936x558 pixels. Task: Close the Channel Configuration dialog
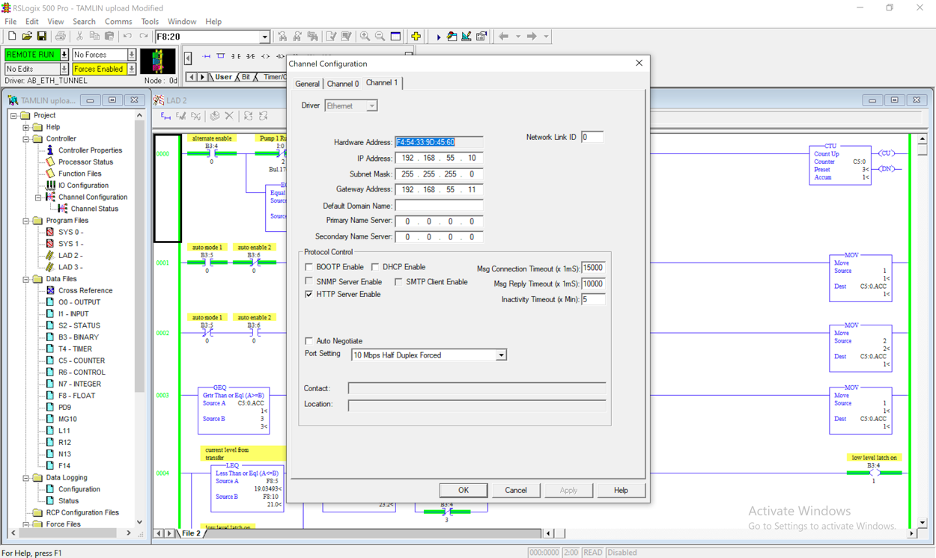tap(639, 63)
